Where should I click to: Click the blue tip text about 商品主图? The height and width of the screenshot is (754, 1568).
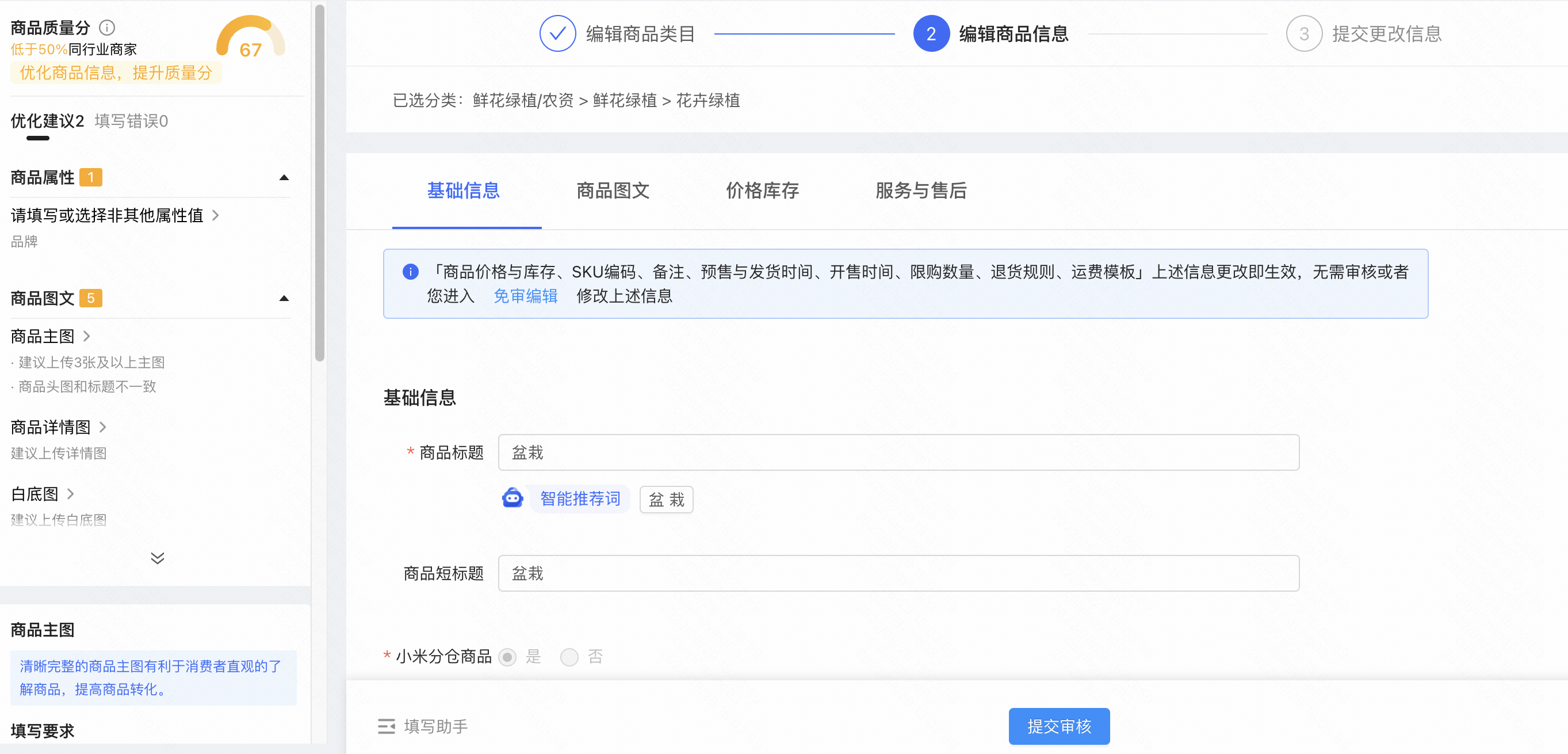click(154, 678)
